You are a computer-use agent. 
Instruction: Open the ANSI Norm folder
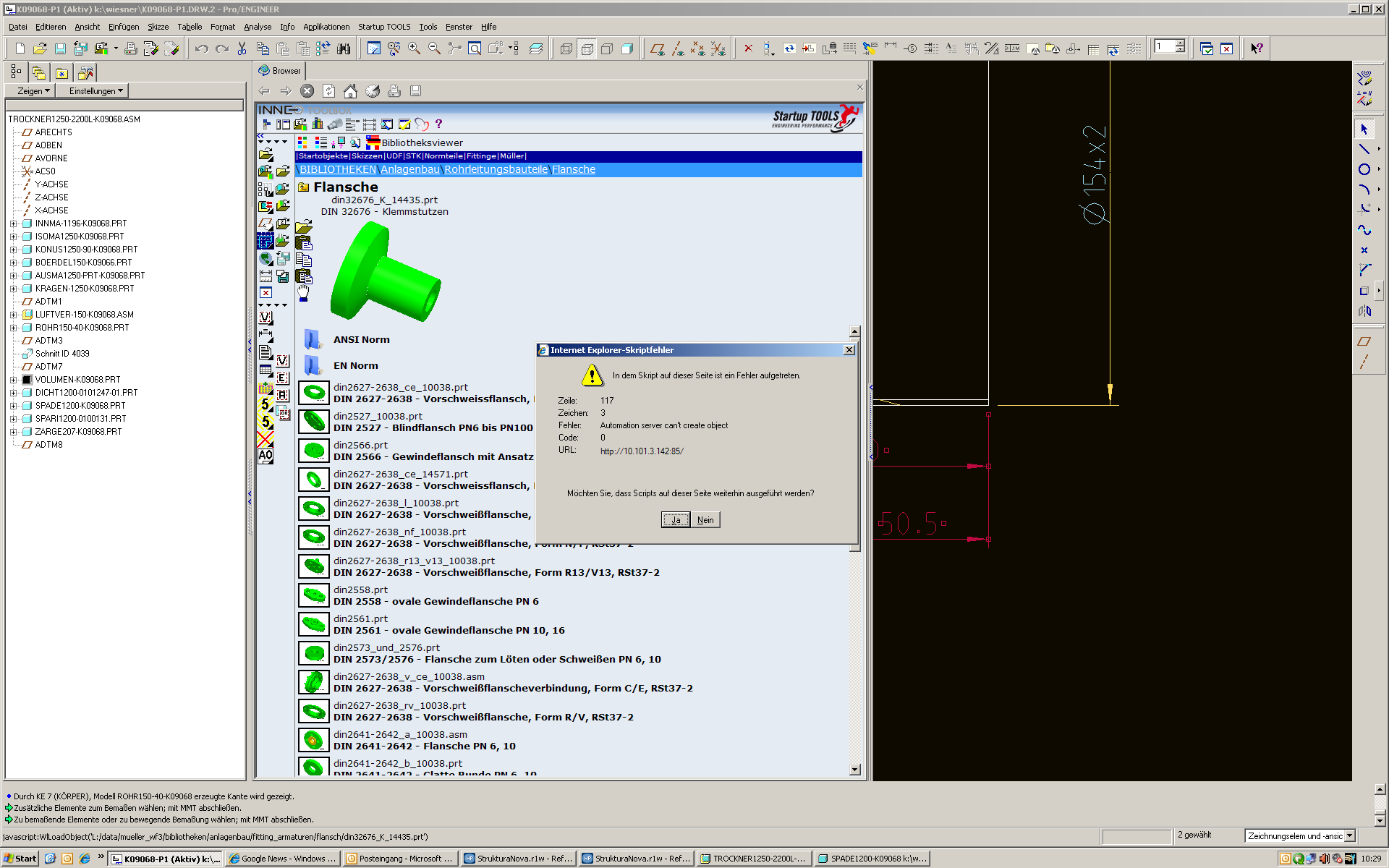coord(361,340)
